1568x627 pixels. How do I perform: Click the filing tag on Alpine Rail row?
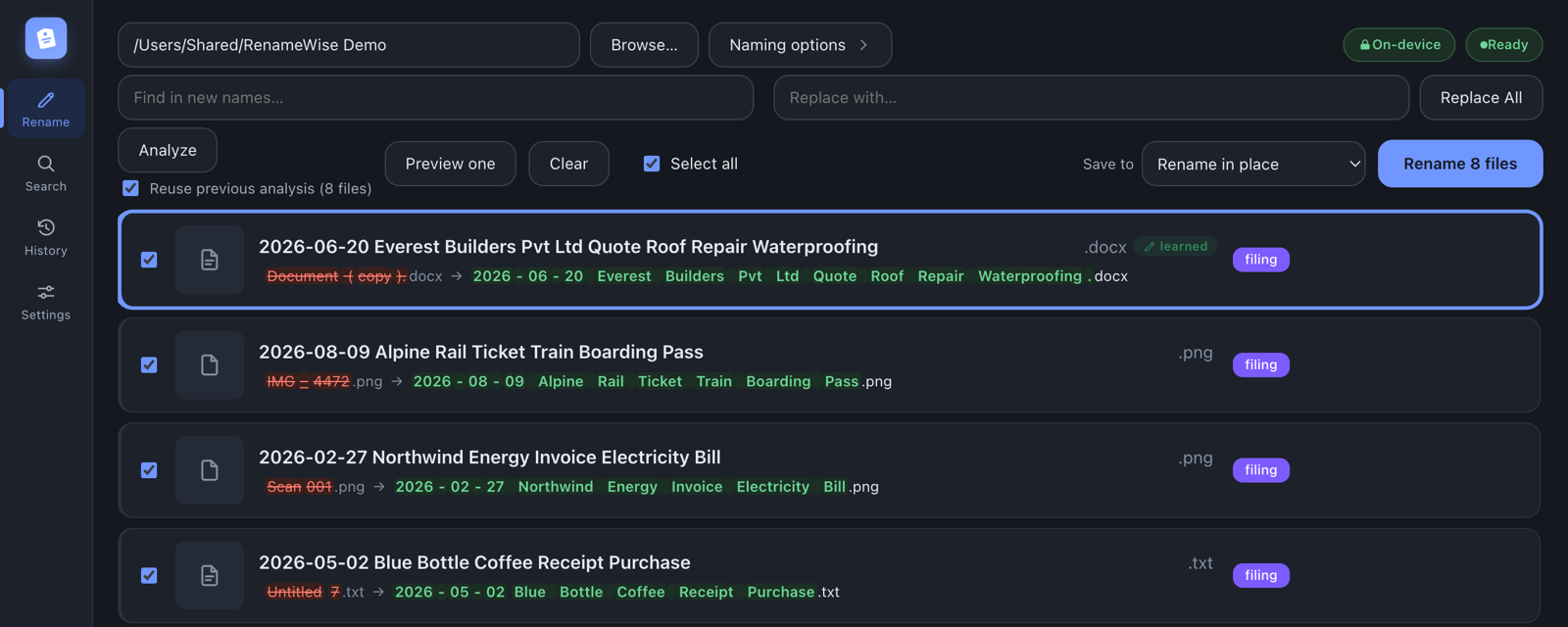pyautogui.click(x=1260, y=364)
